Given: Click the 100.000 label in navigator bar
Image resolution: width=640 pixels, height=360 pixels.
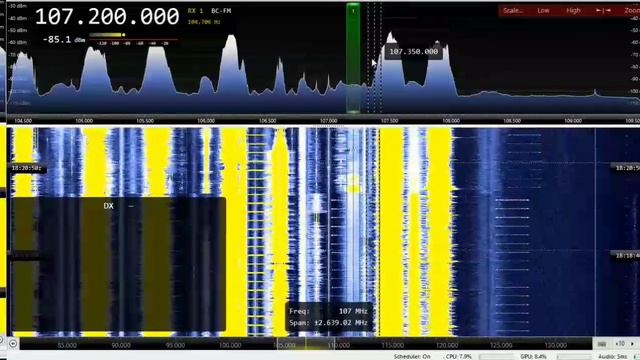Looking at the screenshot, I should pos(230,345).
